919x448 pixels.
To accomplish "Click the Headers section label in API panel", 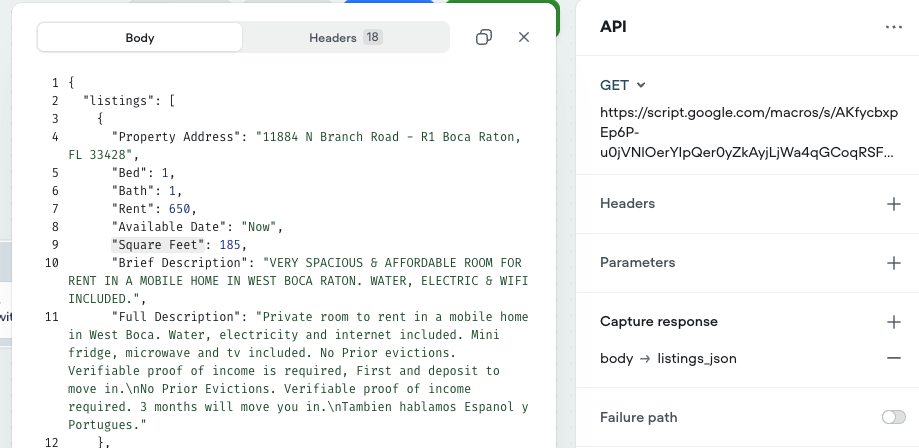I will (627, 203).
